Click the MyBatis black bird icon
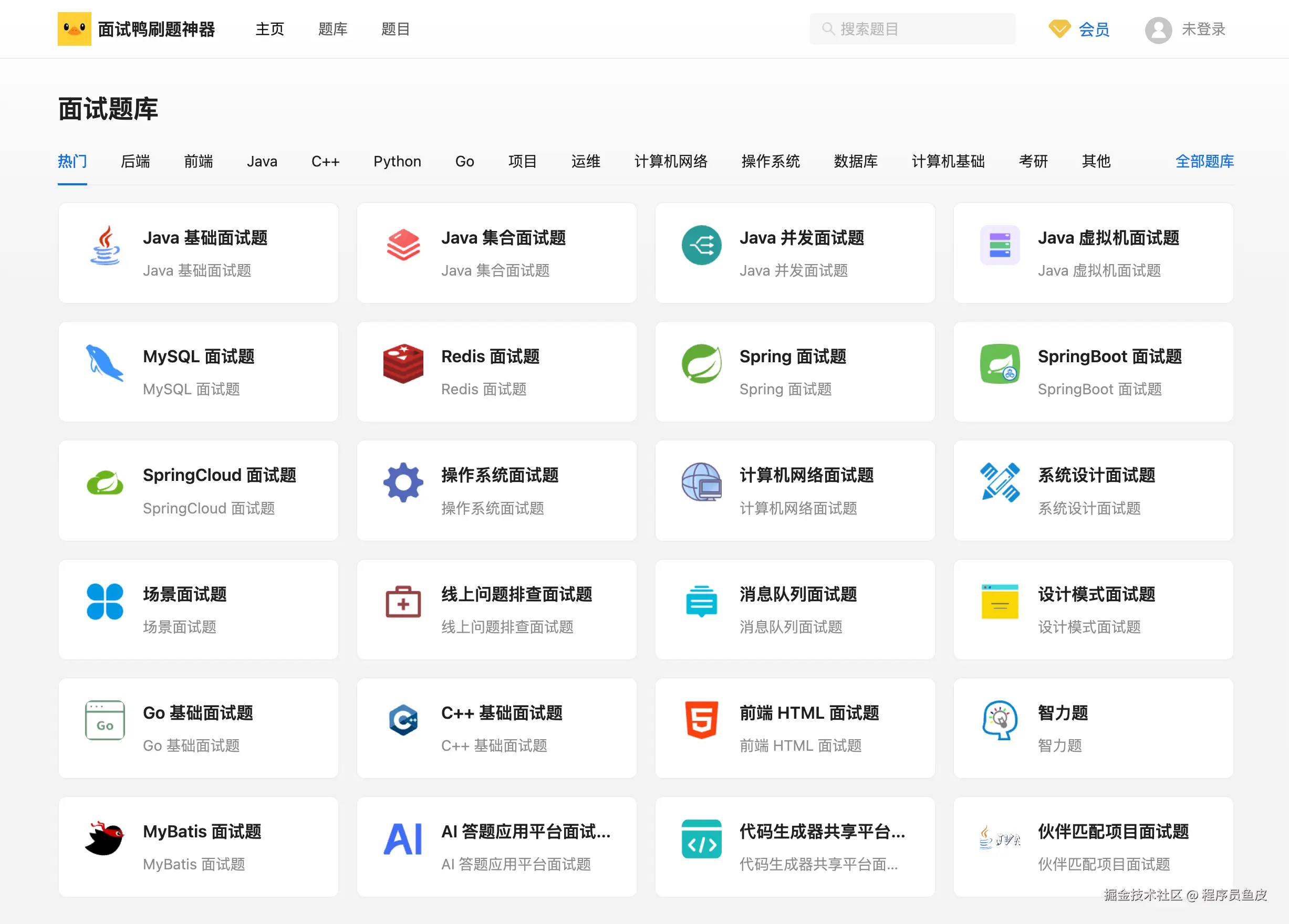Image resolution: width=1289 pixels, height=924 pixels. (105, 839)
